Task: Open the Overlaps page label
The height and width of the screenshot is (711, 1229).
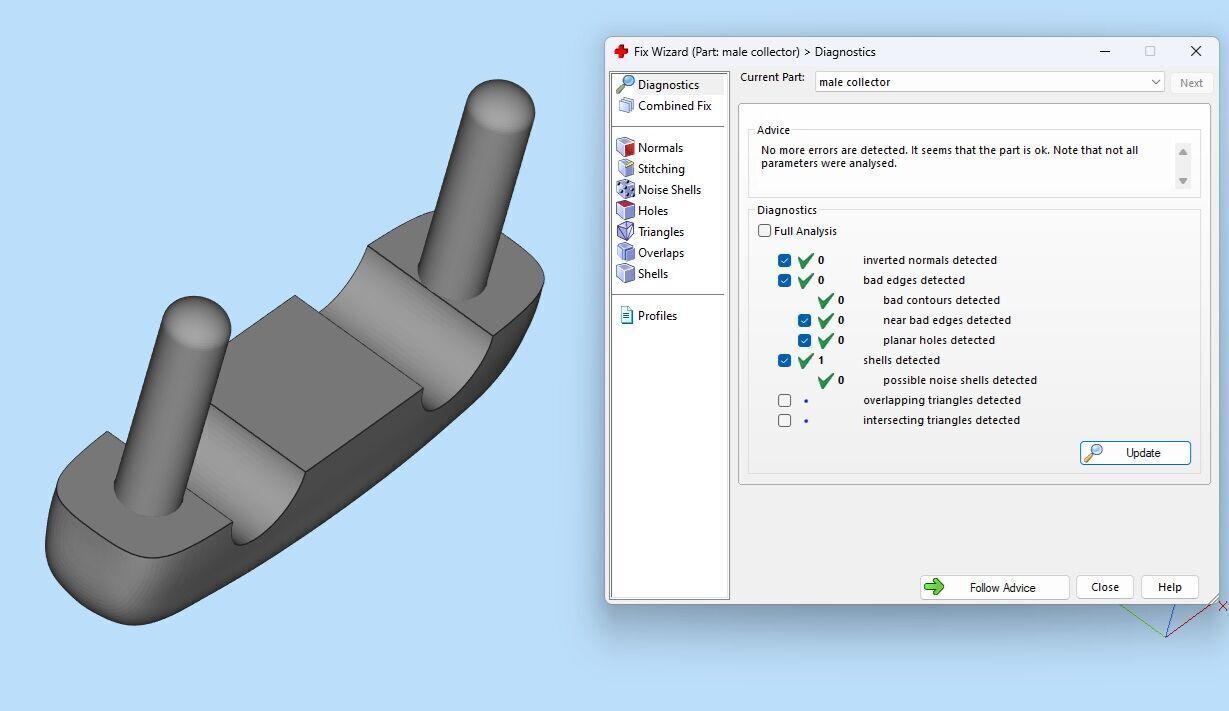Action: [661, 253]
